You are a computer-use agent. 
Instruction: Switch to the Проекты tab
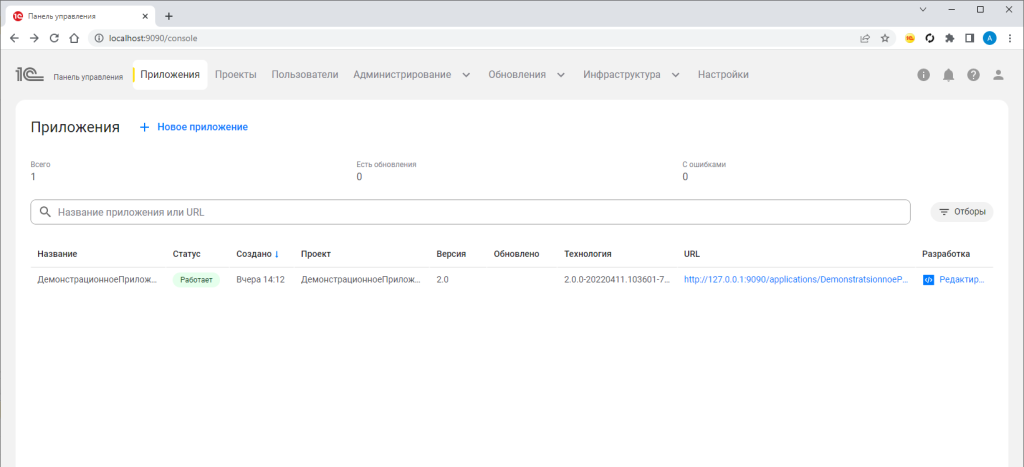coord(236,75)
